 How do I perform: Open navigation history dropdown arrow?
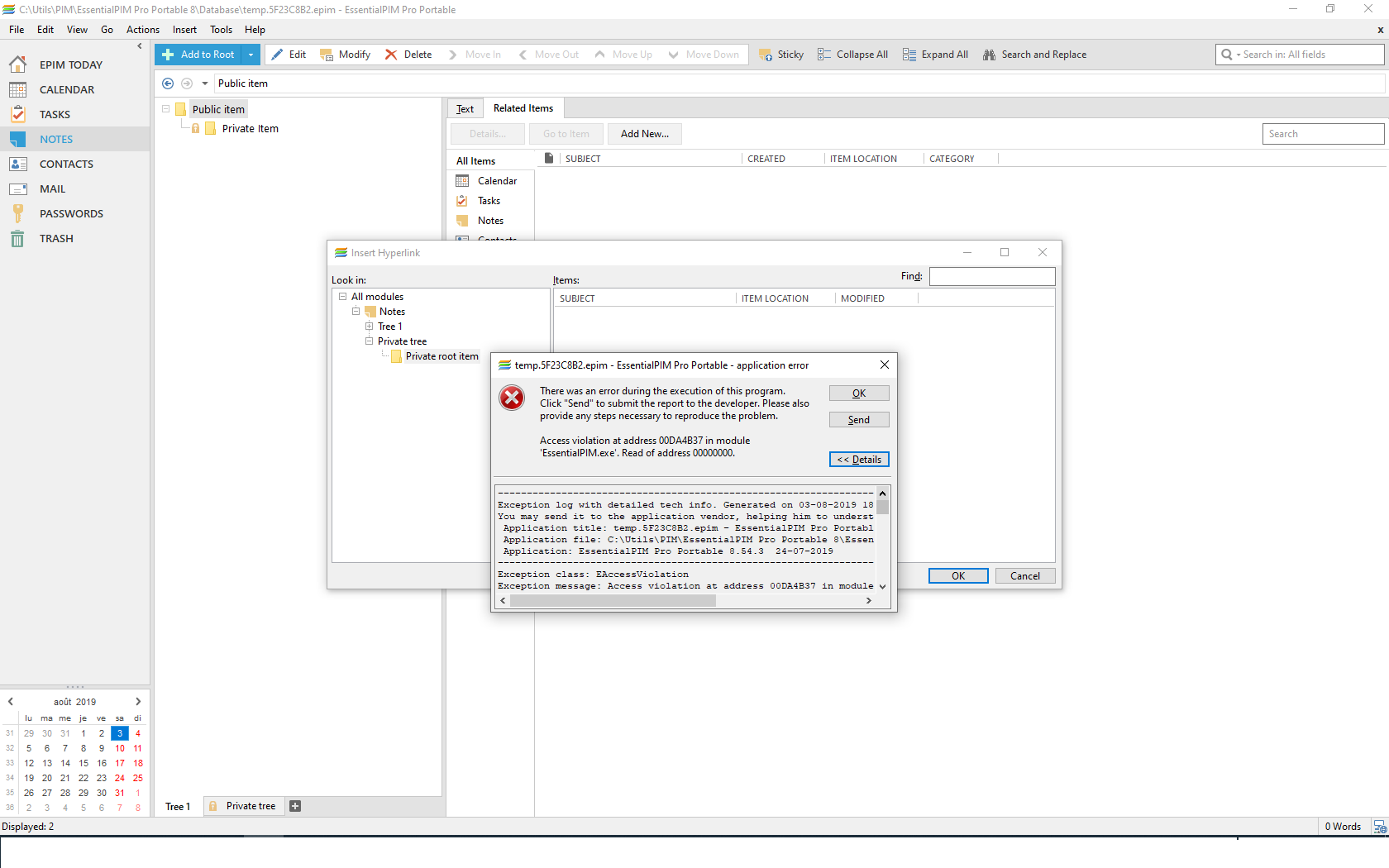click(x=205, y=83)
